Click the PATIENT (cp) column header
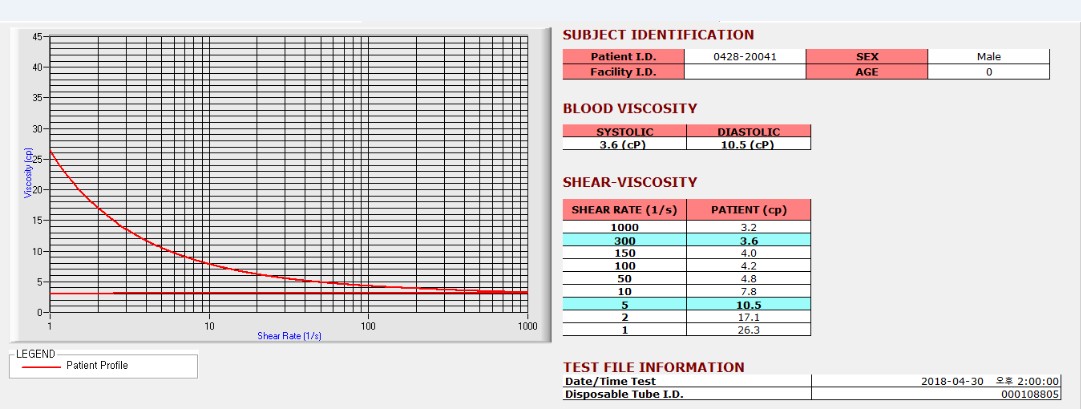This screenshot has width=1081, height=409. point(749,210)
